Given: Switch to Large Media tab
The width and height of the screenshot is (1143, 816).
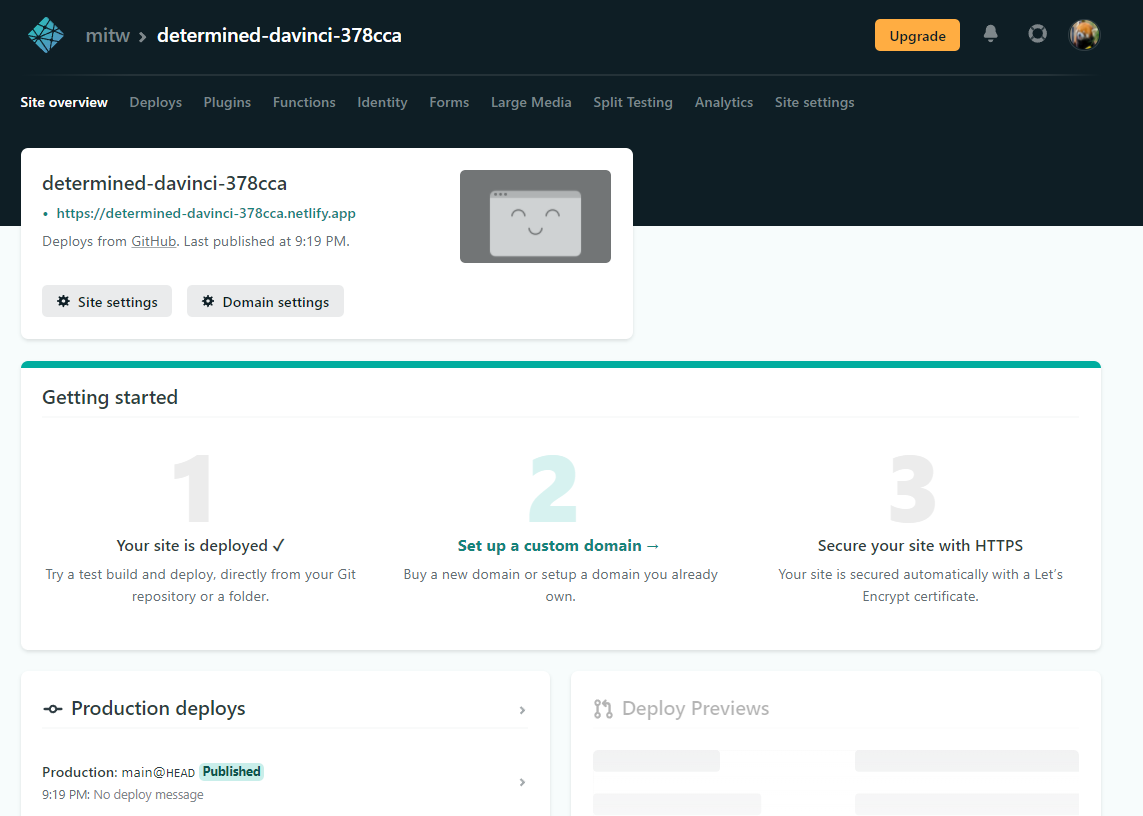Looking at the screenshot, I should pyautogui.click(x=531, y=102).
